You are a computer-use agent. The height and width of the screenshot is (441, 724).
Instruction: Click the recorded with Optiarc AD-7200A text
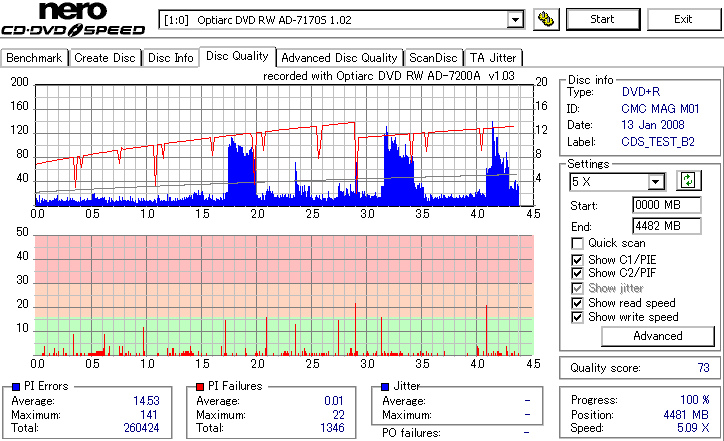click(389, 76)
